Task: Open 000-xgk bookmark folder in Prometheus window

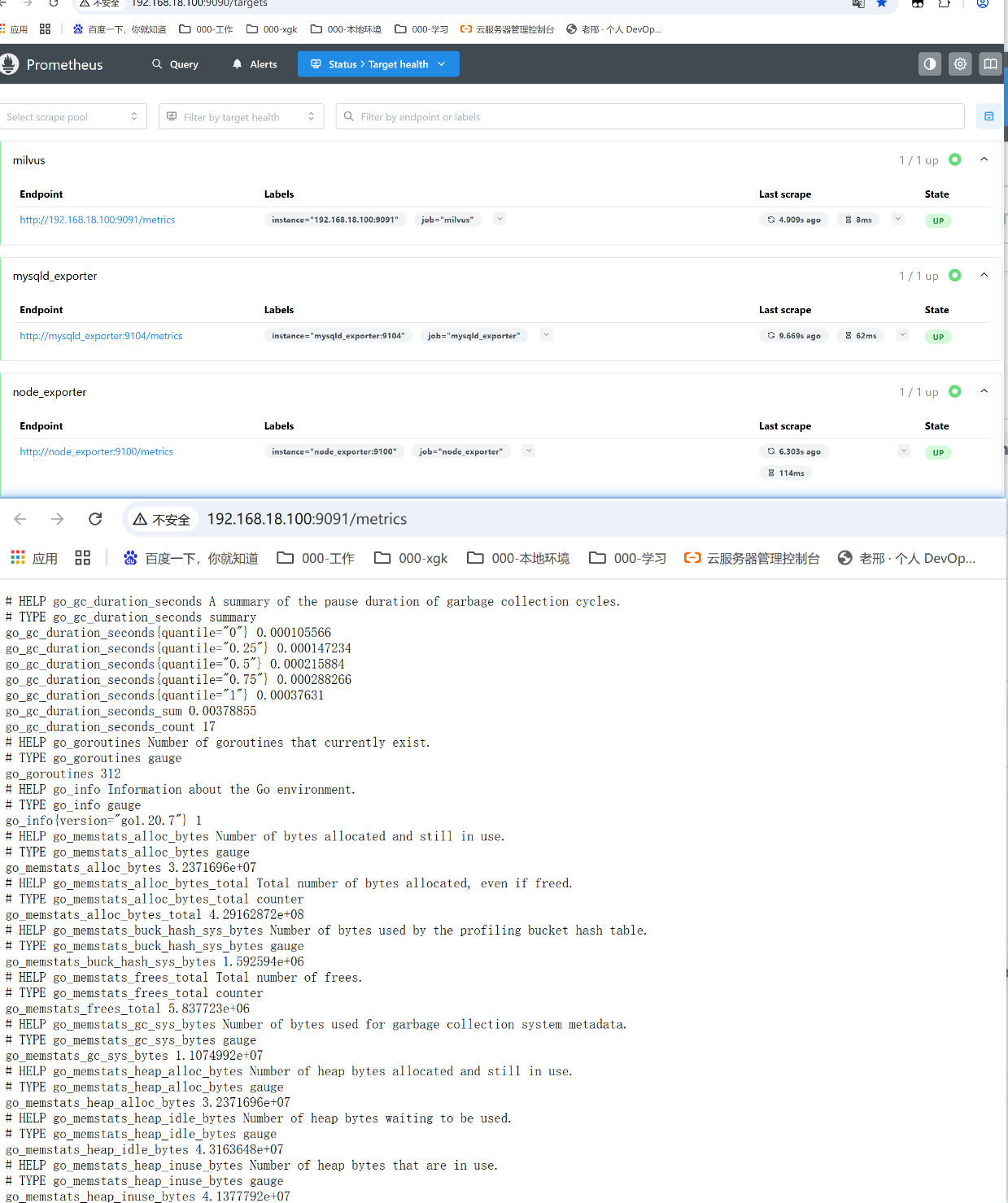Action: click(x=272, y=29)
